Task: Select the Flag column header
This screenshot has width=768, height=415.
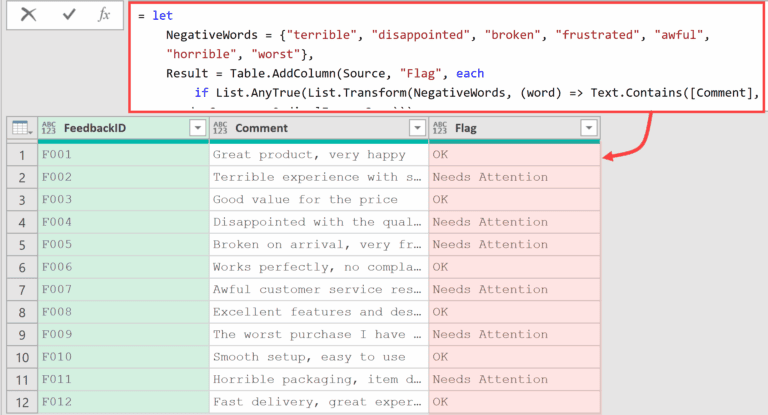Action: [x=514, y=128]
